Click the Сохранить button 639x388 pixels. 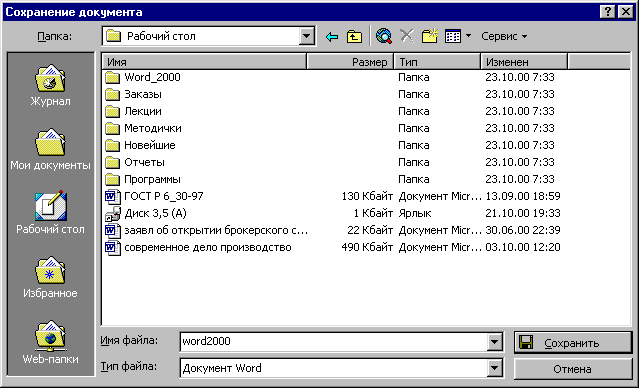point(573,342)
